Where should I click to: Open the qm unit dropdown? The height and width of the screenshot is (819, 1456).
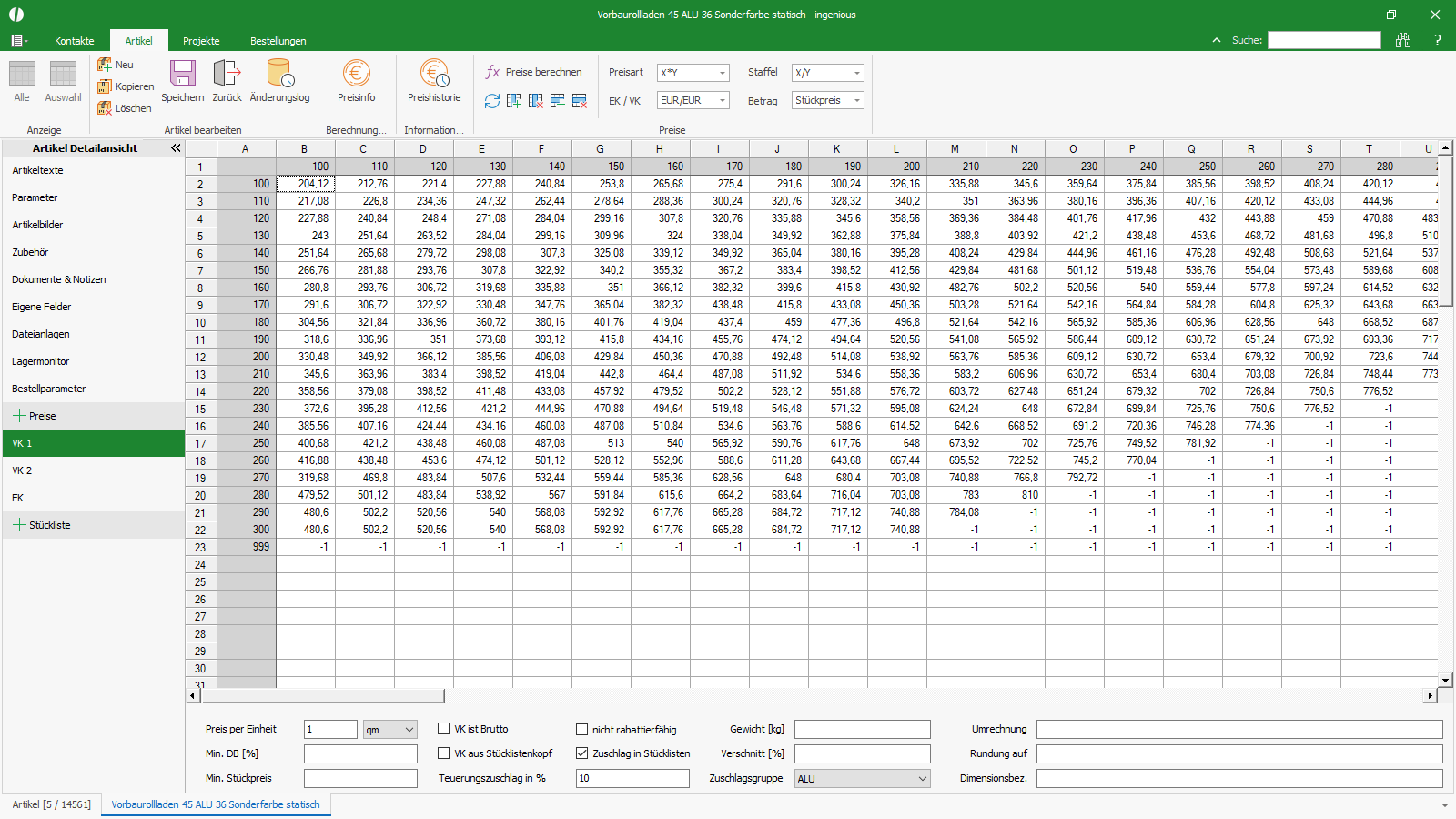[x=389, y=729]
